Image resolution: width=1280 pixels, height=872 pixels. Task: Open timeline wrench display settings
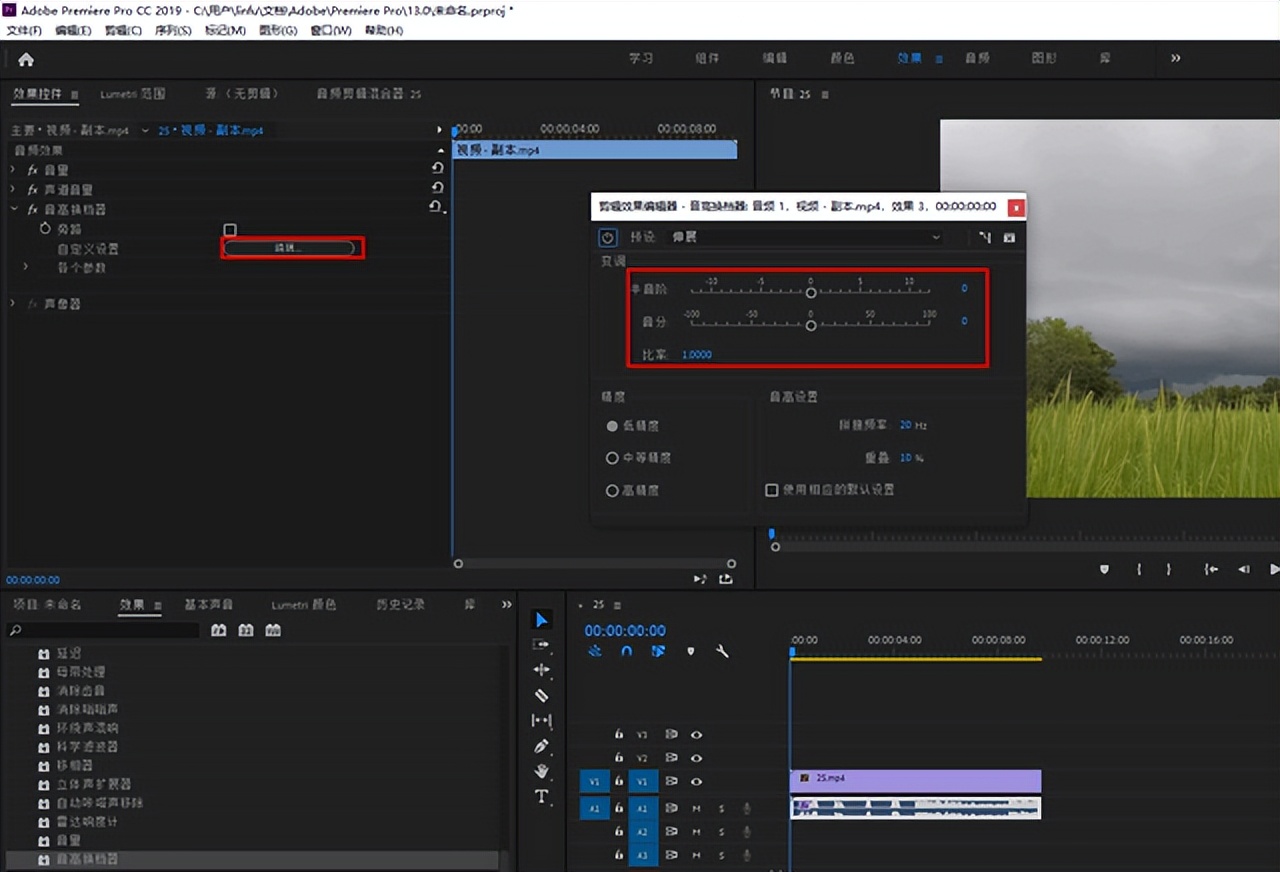722,651
